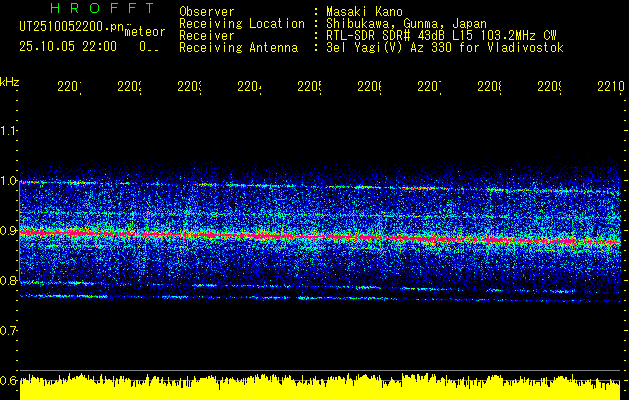
Task: Click the kHz axis unit label
Action: [x=10, y=82]
